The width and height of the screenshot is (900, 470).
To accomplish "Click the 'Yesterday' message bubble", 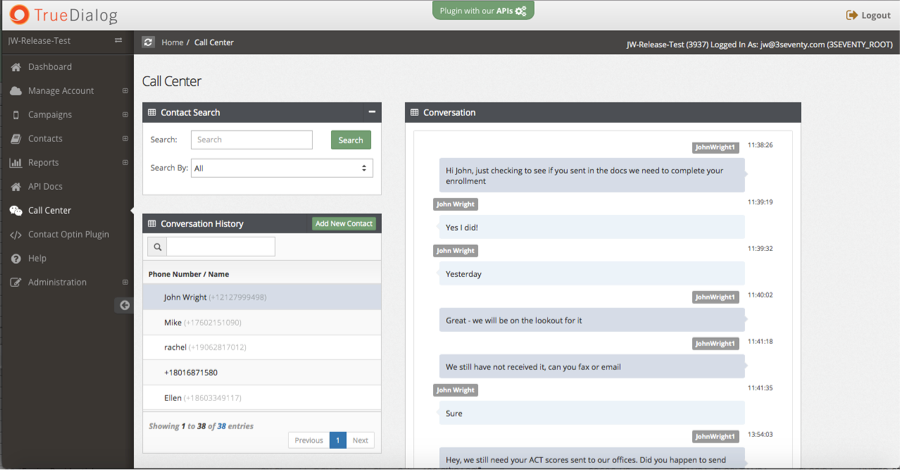I will click(592, 274).
